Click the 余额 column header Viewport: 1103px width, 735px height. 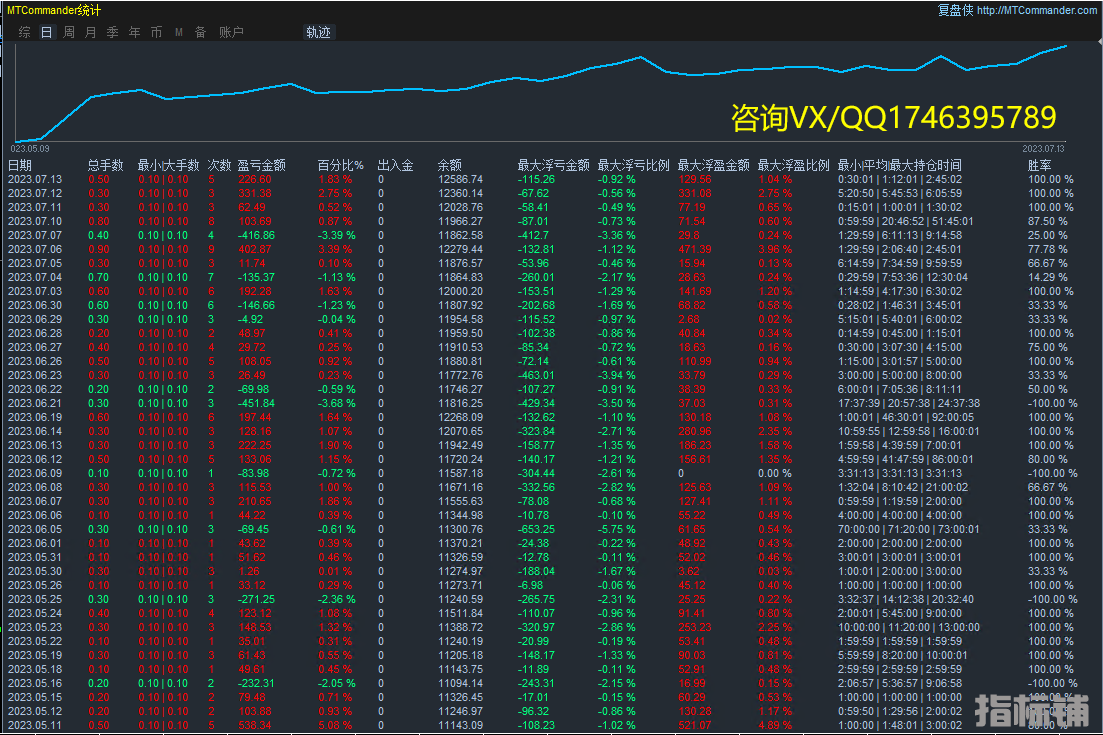coord(450,165)
